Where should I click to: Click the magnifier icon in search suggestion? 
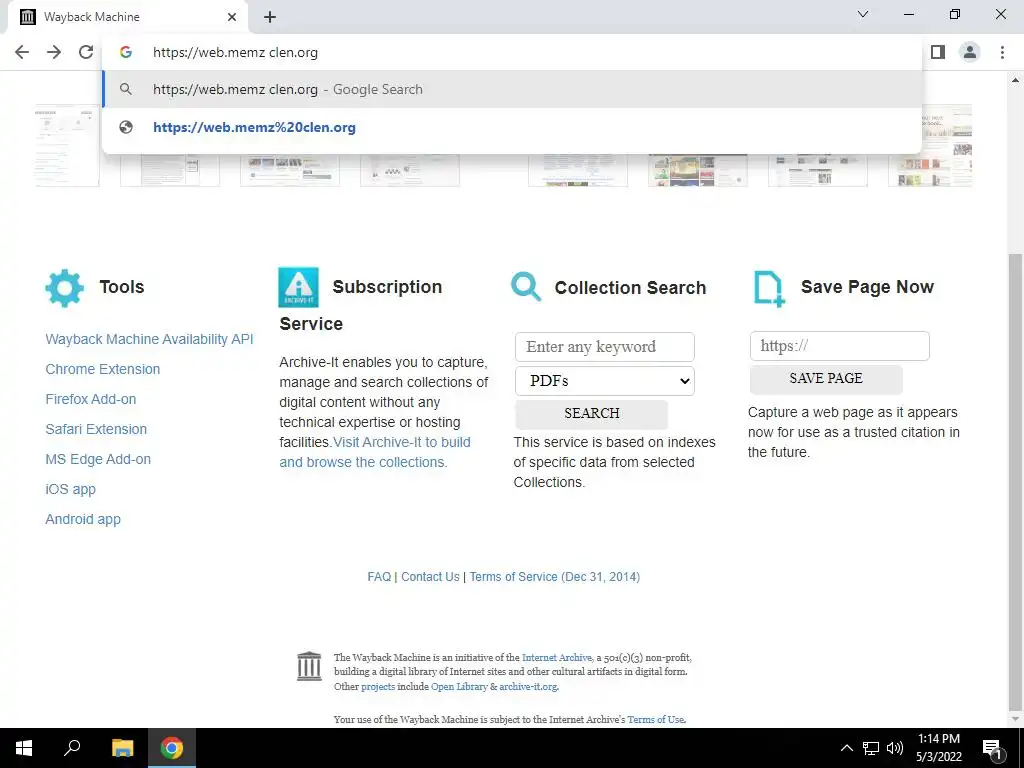[126, 89]
